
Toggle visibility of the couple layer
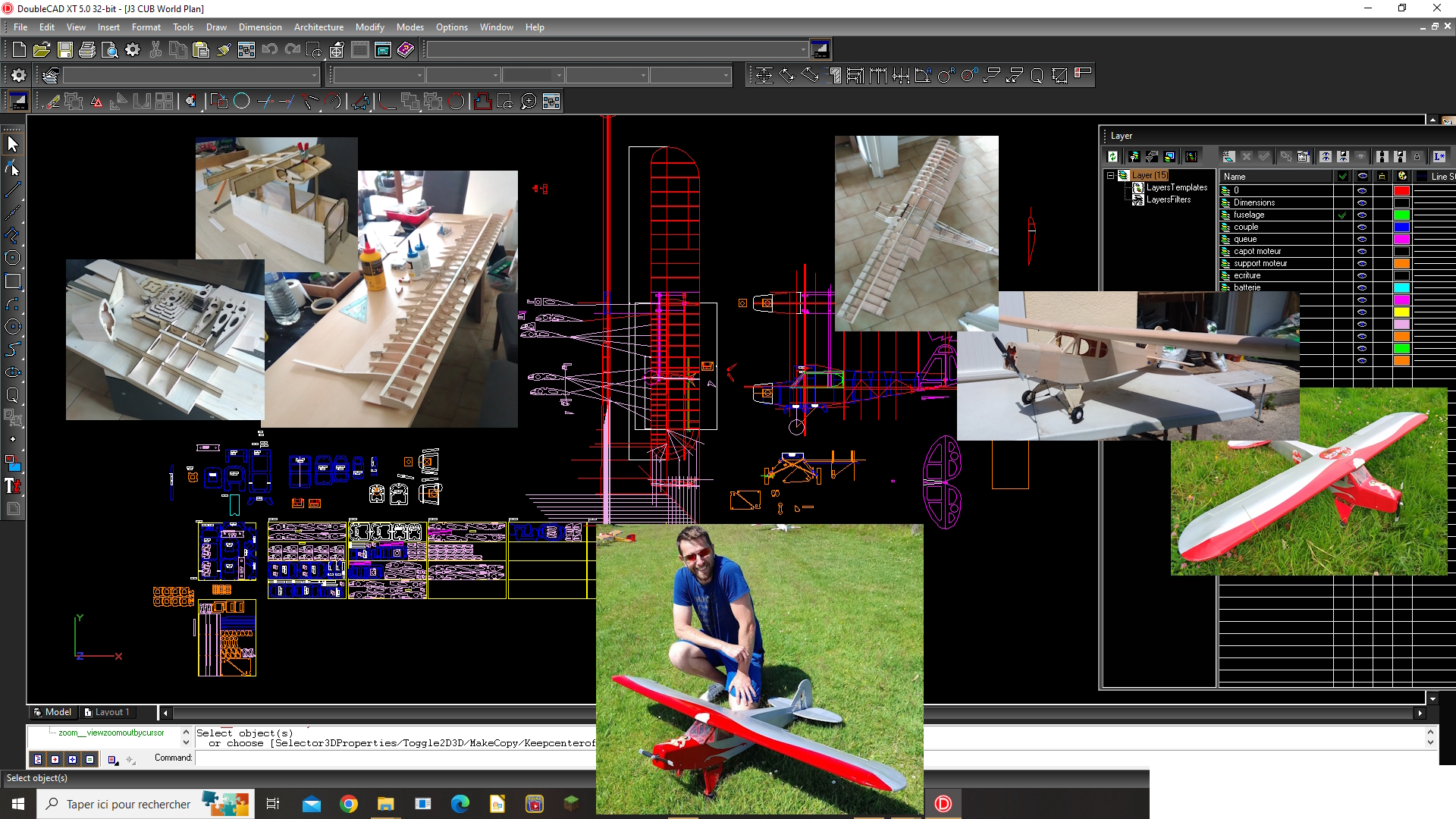[1362, 227]
